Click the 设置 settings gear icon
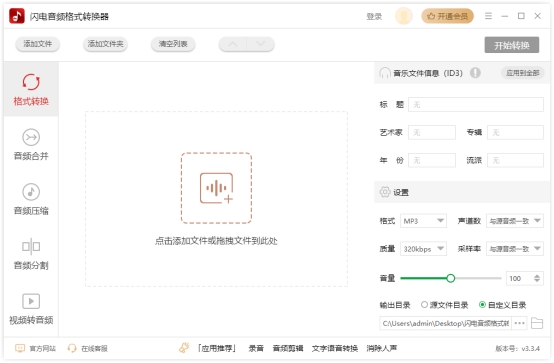The height and width of the screenshot is (363, 554). [385, 192]
